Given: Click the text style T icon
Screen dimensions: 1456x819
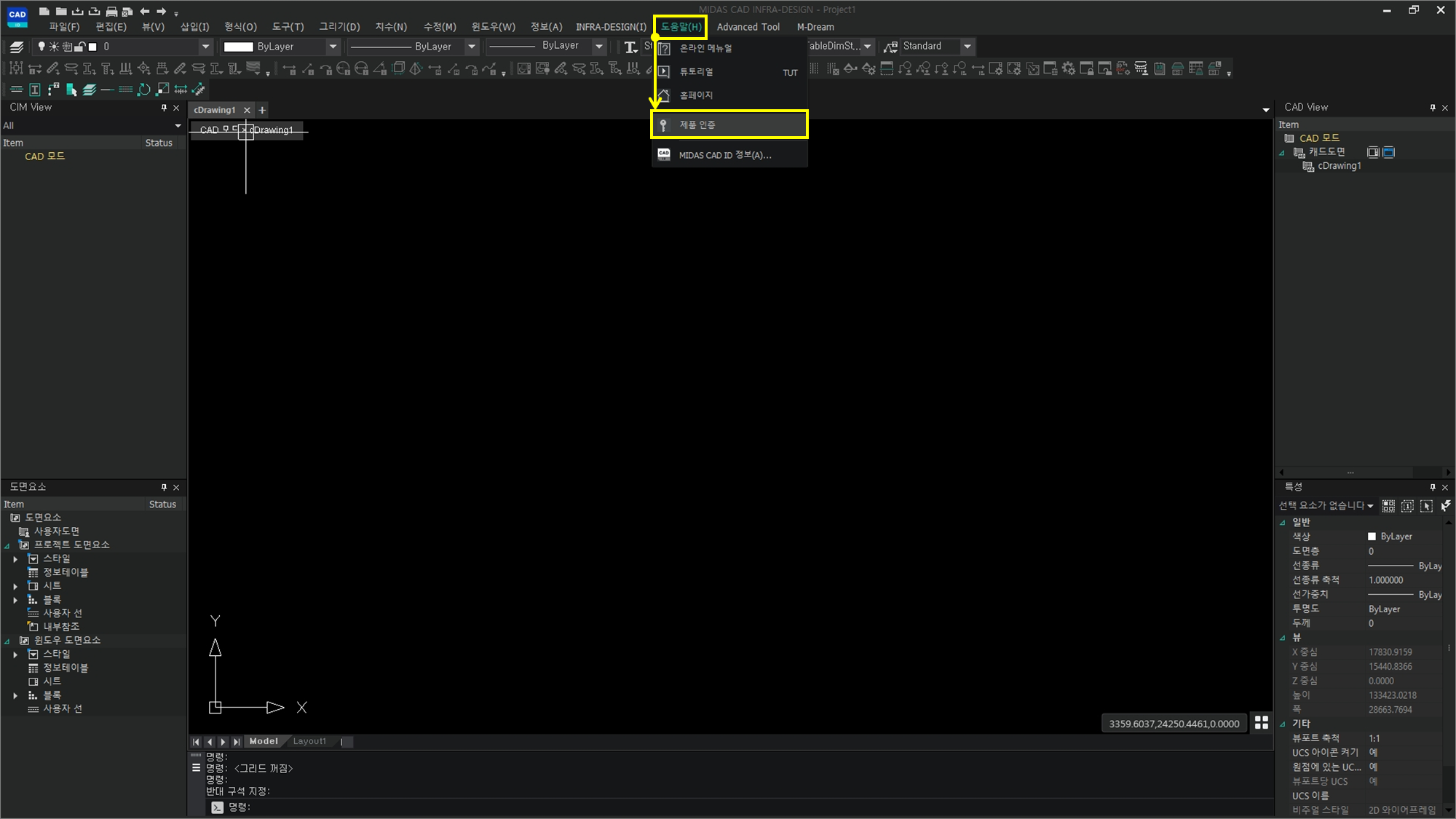Looking at the screenshot, I should coord(630,47).
